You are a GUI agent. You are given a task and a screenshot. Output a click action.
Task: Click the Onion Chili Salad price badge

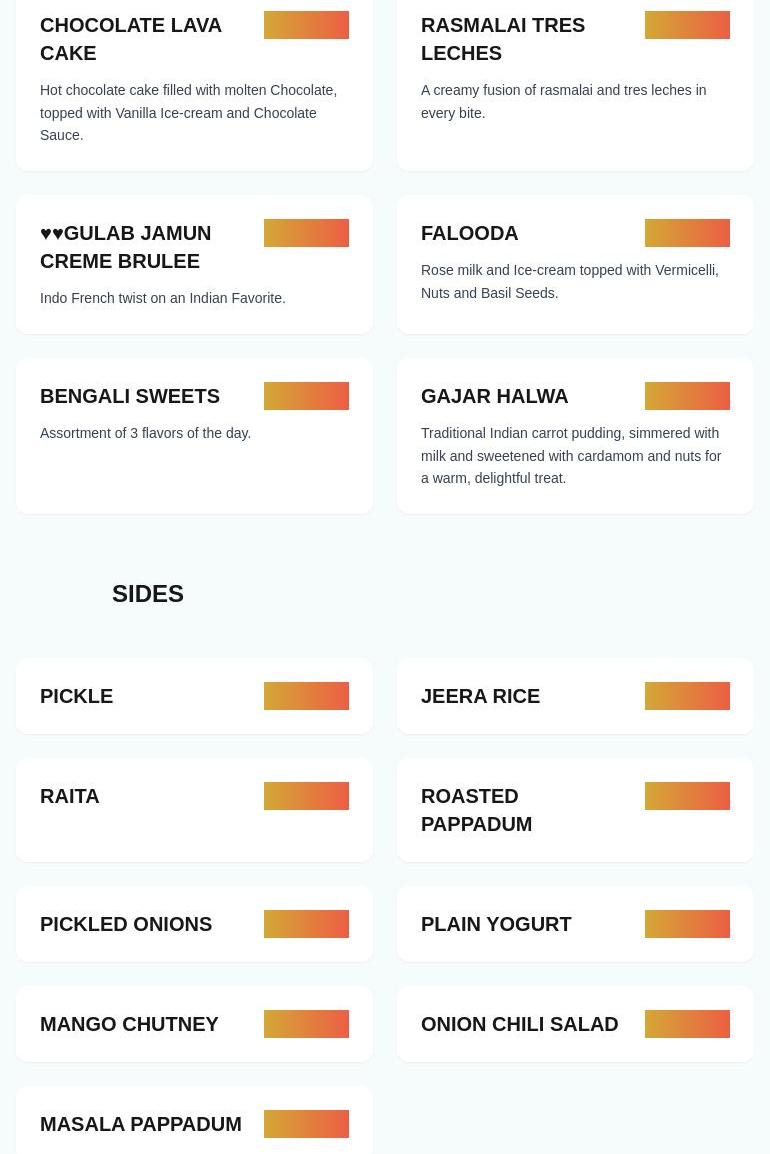click(x=687, y=1024)
